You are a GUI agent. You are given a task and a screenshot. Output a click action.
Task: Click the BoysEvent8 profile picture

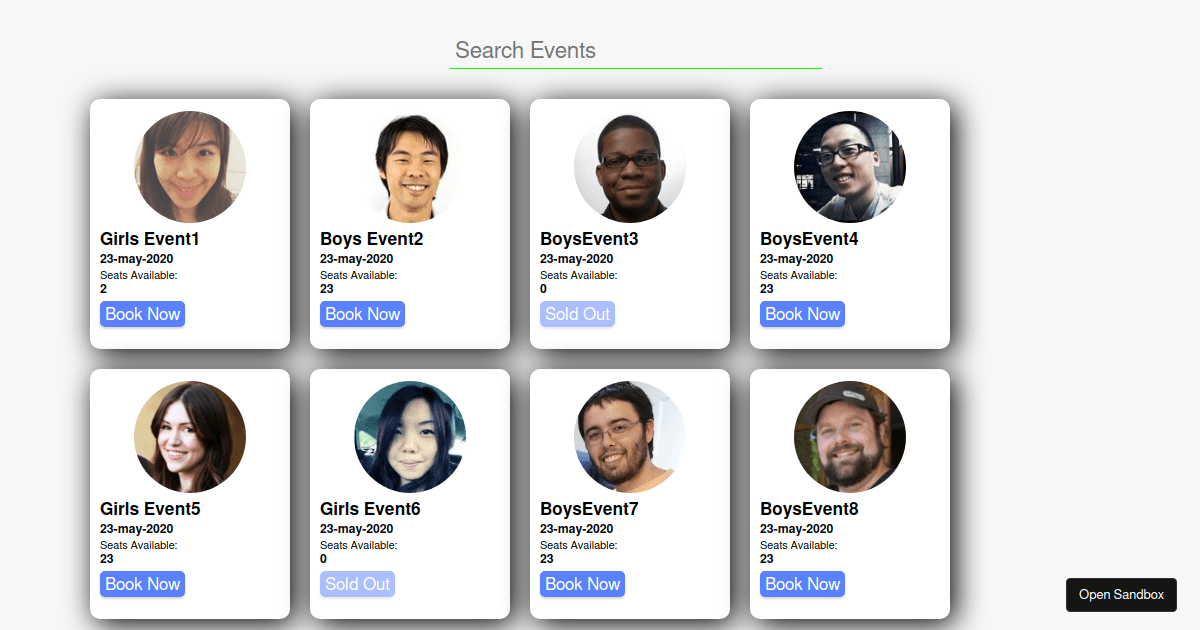[849, 437]
